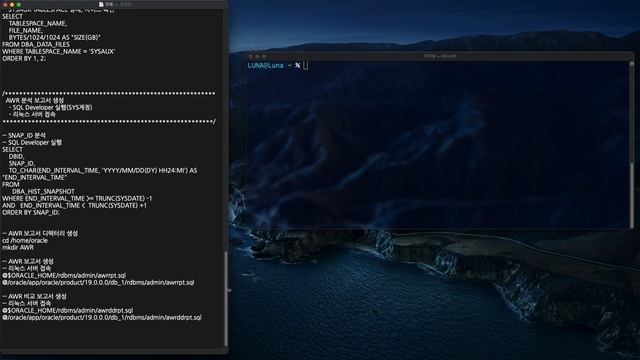Minimize the text editor window
640x360 pixels.
click(x=12, y=4)
